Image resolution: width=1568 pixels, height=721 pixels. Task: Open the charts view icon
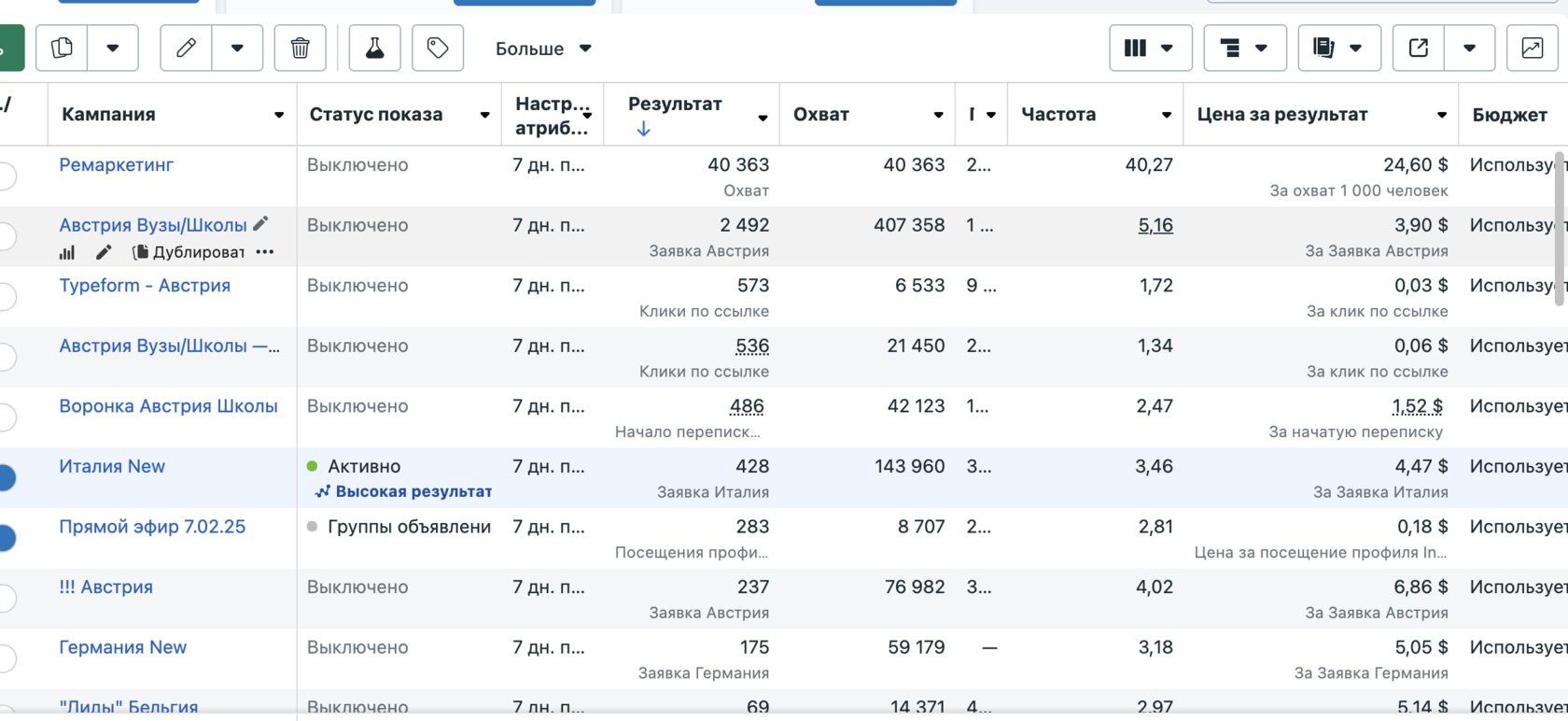(x=1532, y=48)
